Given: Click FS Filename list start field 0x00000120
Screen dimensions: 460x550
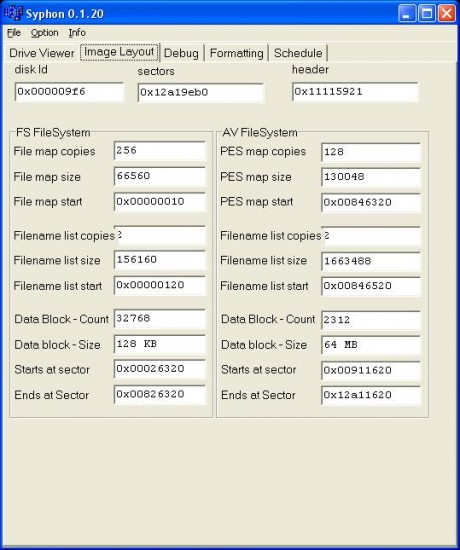Looking at the screenshot, I should pyautogui.click(x=160, y=285).
